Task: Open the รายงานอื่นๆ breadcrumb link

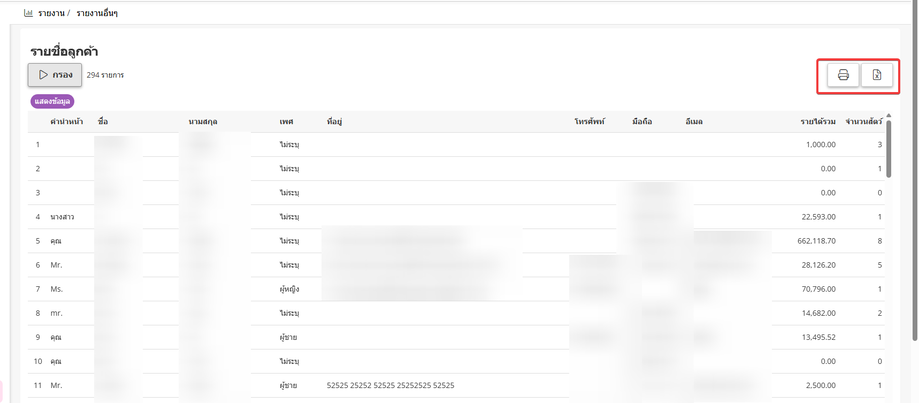Action: [97, 12]
